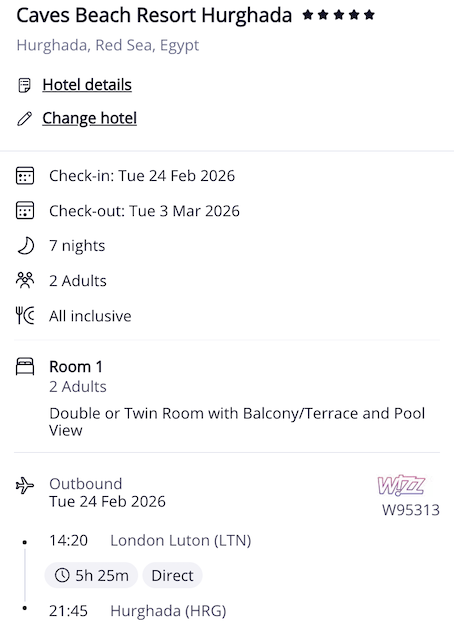Click the check-in calendar icon
454x632 pixels.
(x=25, y=176)
